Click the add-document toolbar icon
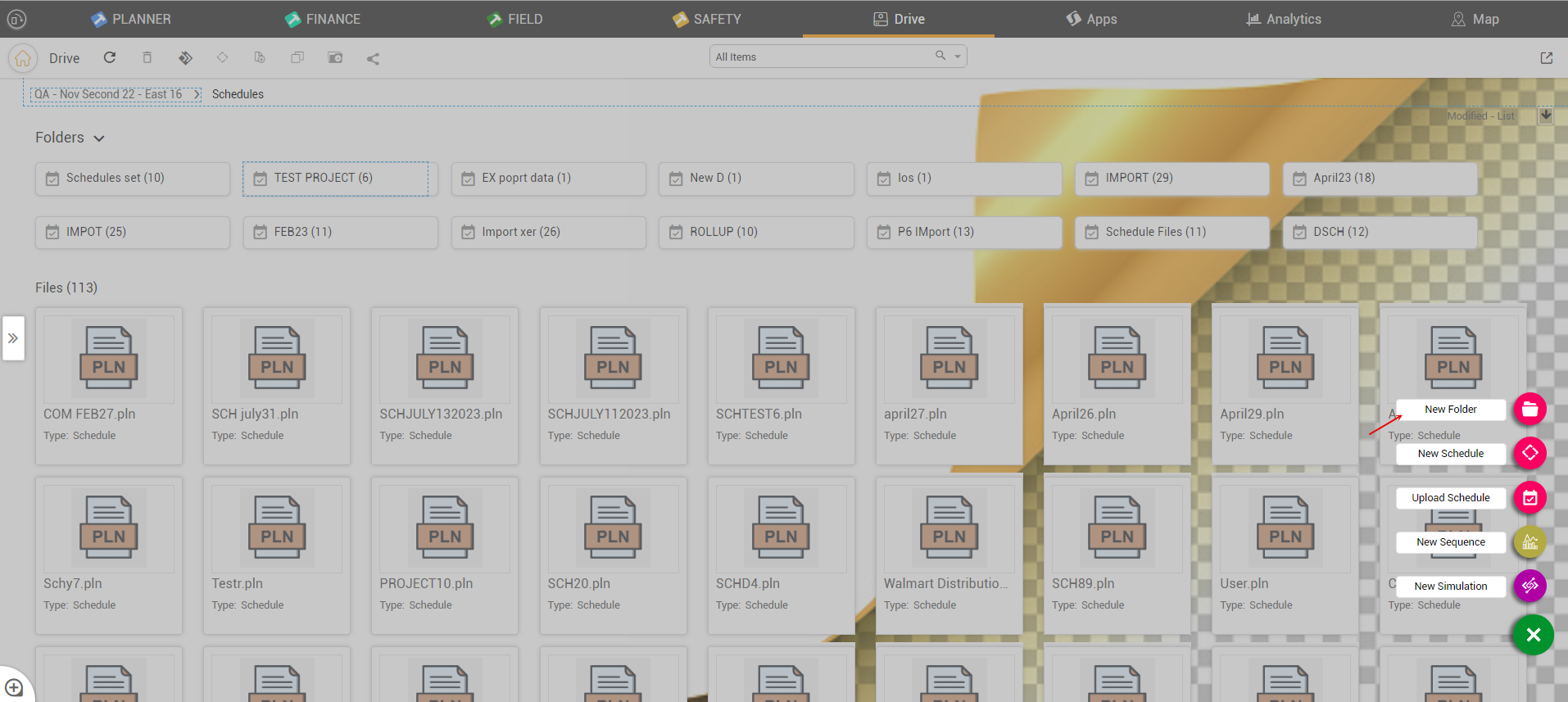 (x=260, y=57)
